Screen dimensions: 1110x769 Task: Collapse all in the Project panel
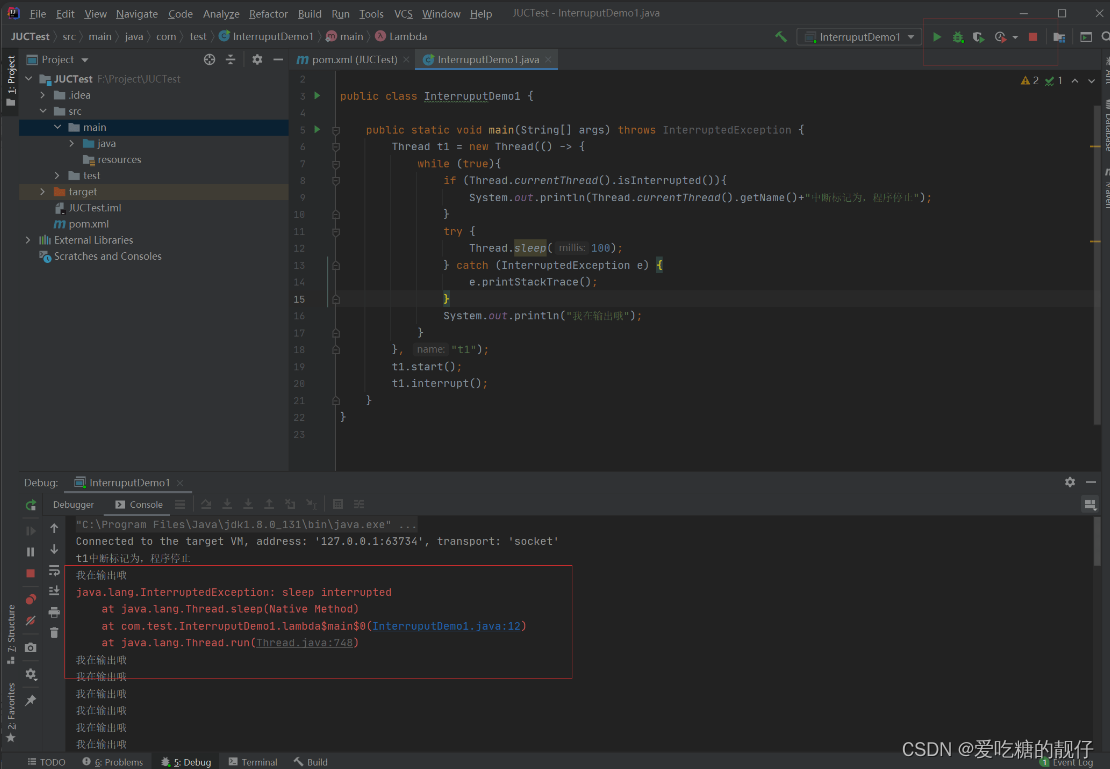(x=231, y=59)
